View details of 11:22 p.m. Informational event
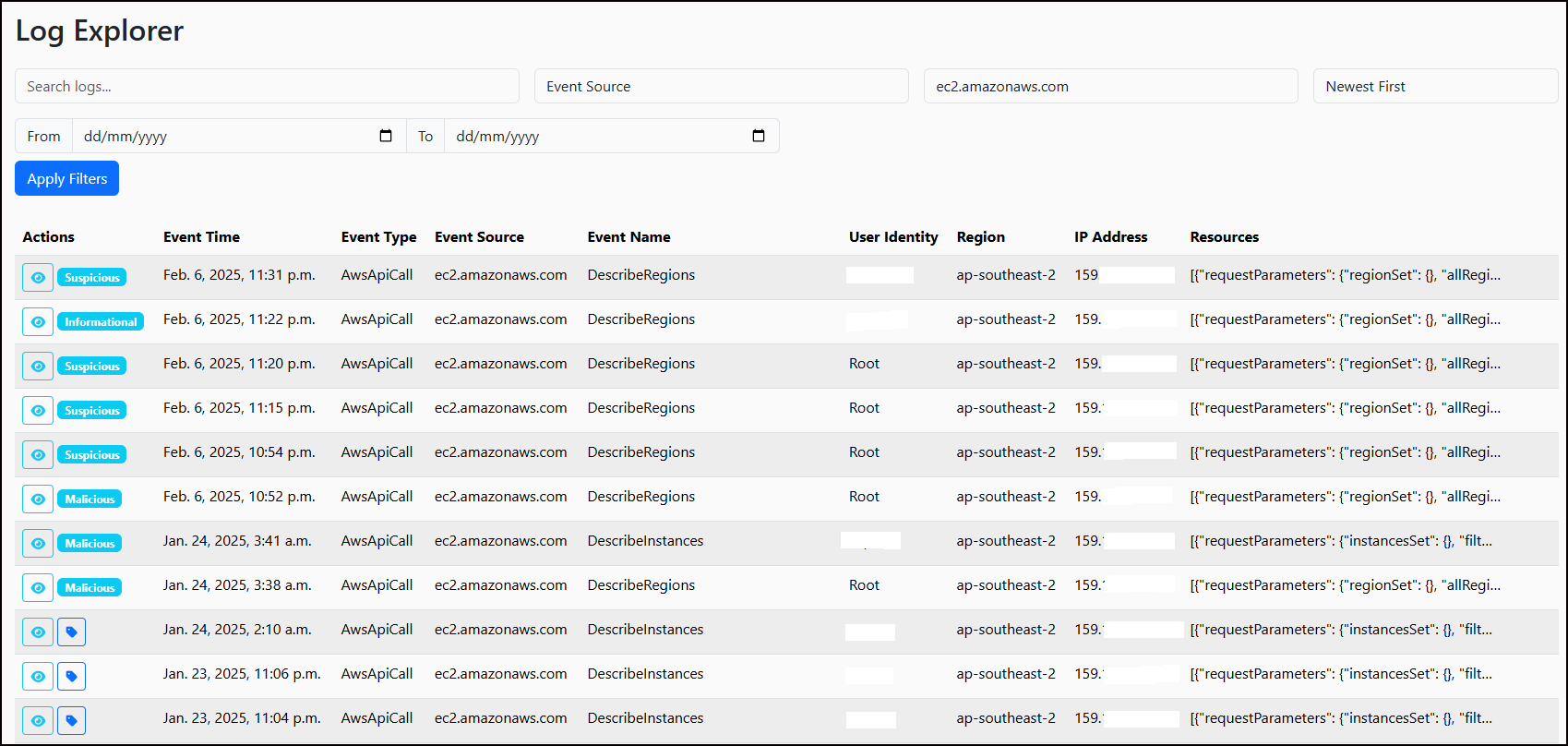 [38, 322]
